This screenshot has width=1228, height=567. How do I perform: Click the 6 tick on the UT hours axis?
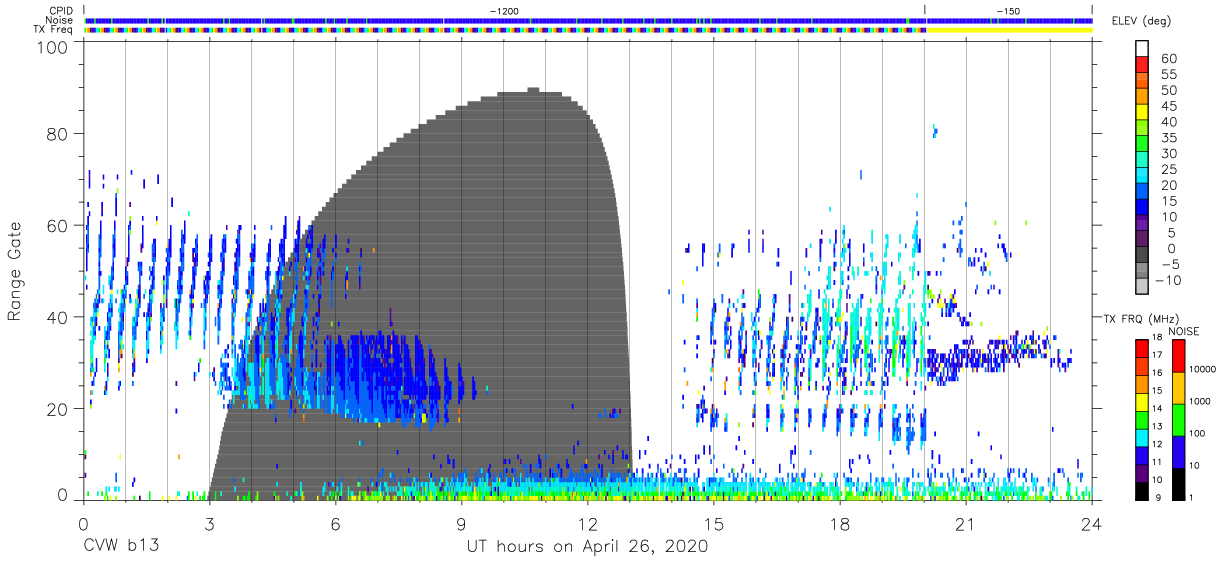click(335, 523)
